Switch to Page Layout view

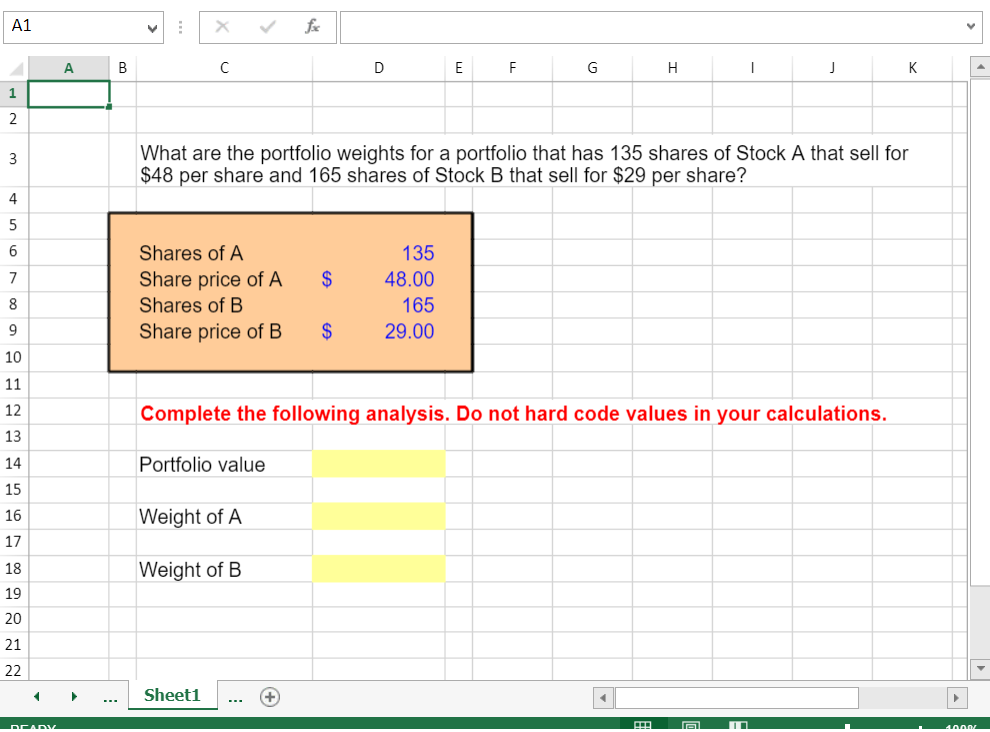click(x=690, y=724)
